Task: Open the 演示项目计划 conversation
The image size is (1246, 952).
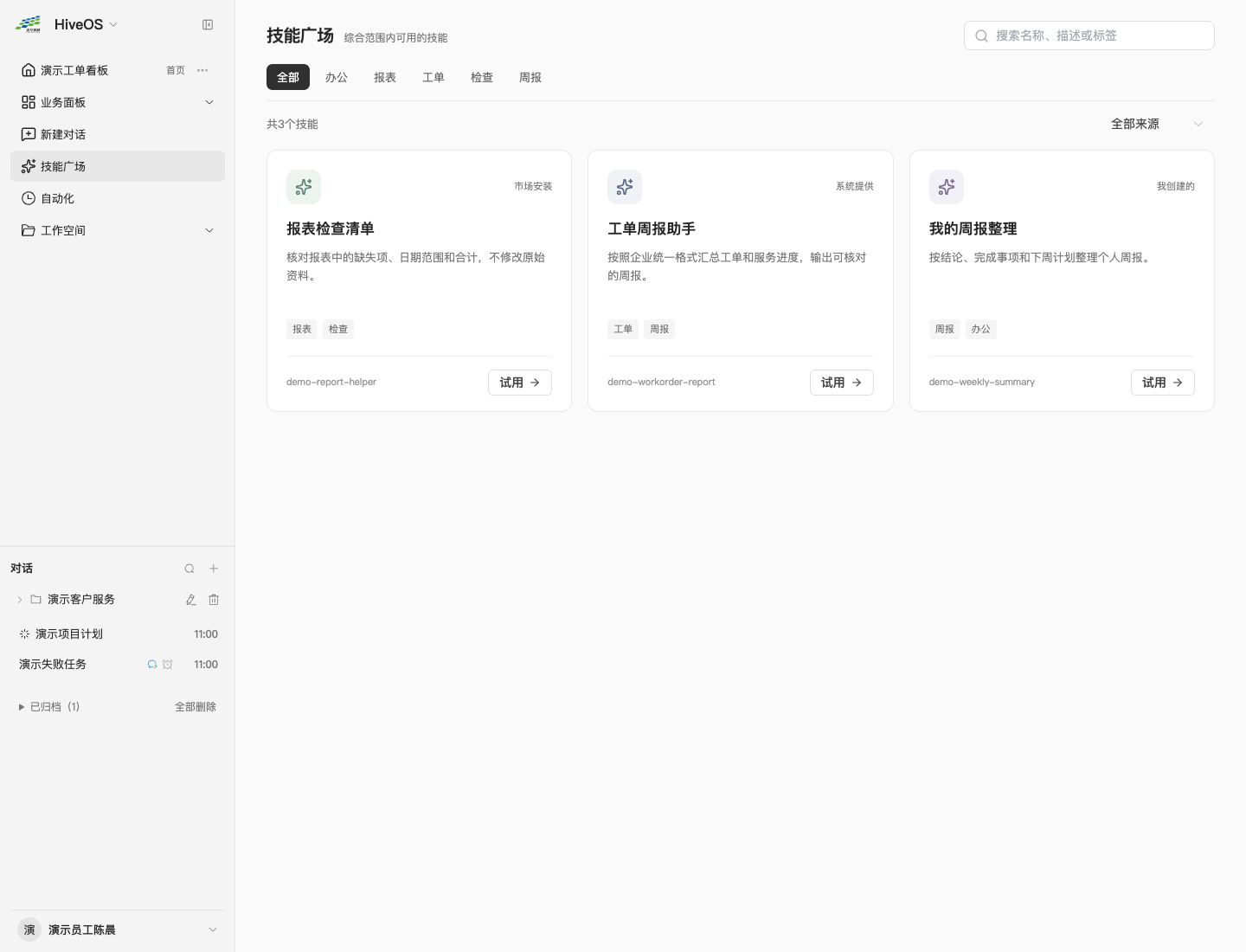Action: click(118, 634)
